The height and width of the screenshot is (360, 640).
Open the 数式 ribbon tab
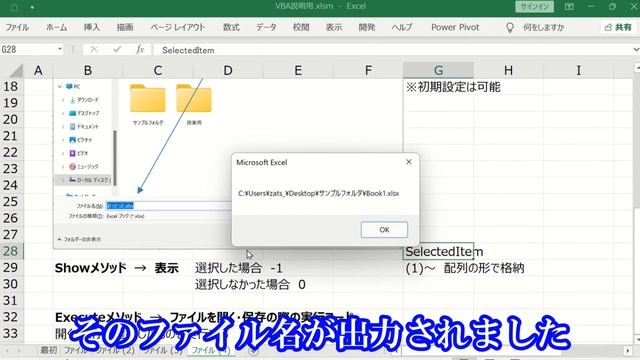pyautogui.click(x=231, y=27)
